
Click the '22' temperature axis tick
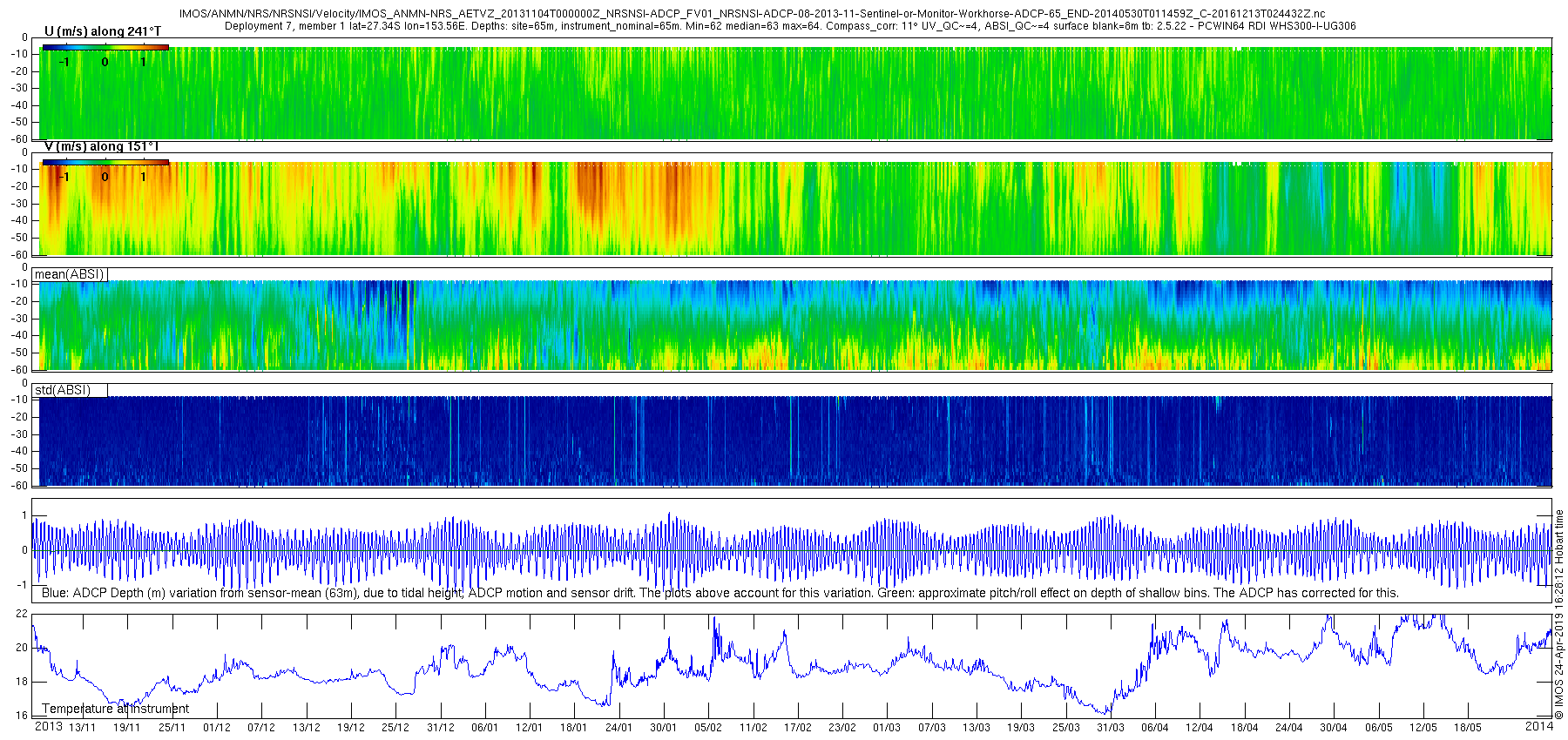coord(22,614)
